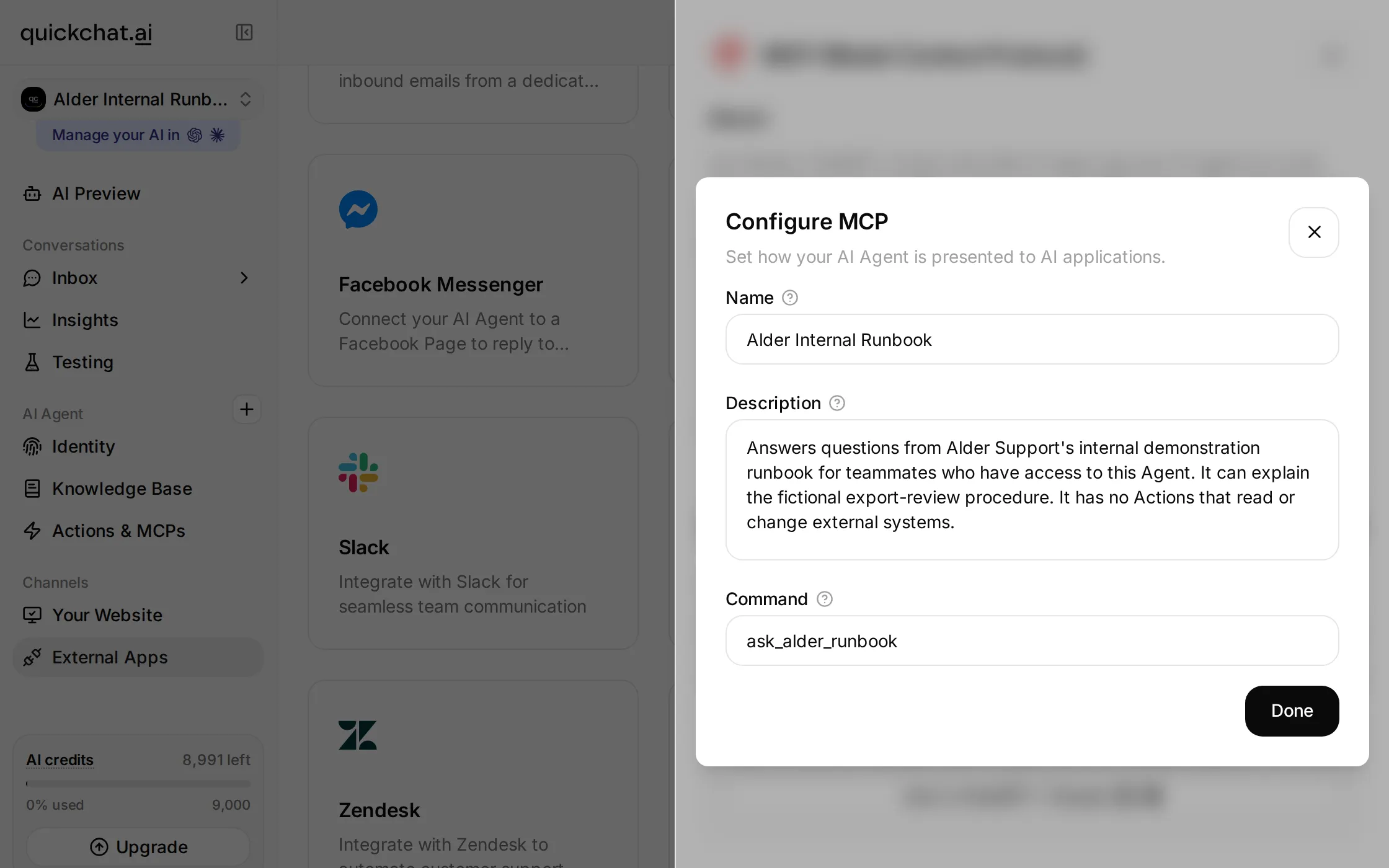Open AI Preview in the sidebar

[138, 193]
